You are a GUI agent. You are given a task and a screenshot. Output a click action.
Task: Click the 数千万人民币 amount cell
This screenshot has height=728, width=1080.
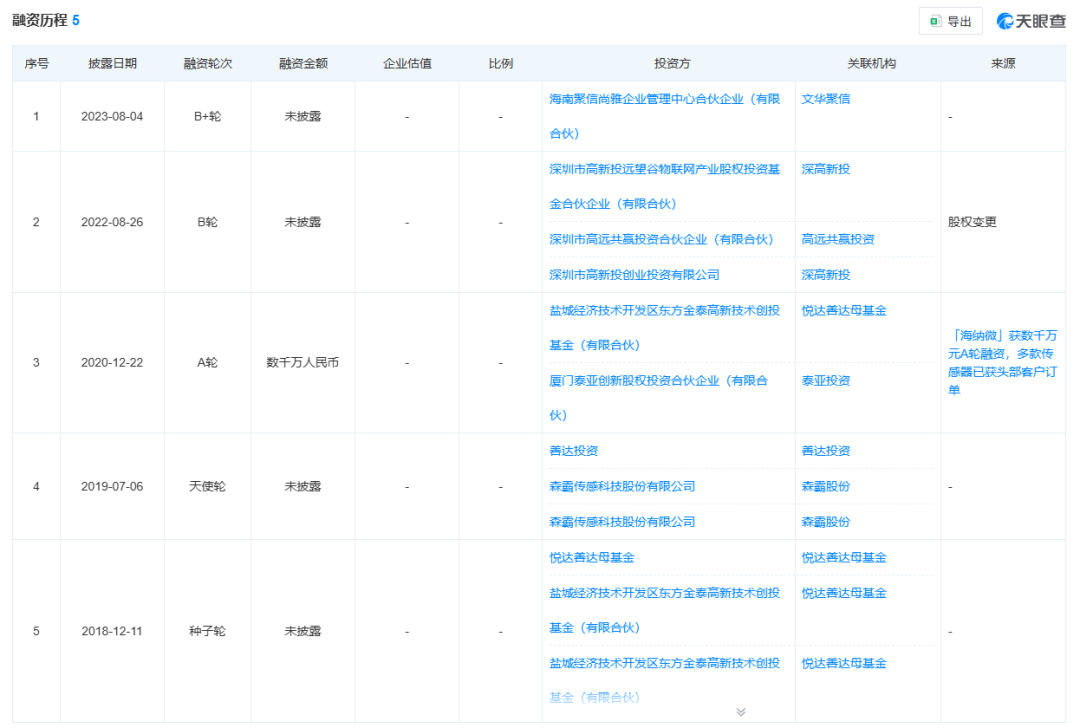pos(302,362)
